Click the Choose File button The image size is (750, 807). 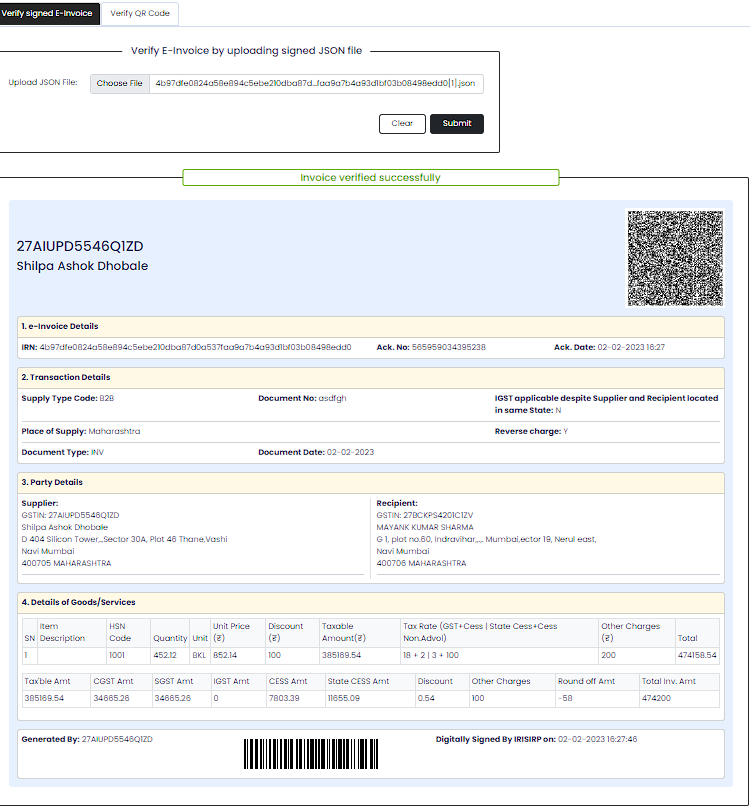point(119,83)
